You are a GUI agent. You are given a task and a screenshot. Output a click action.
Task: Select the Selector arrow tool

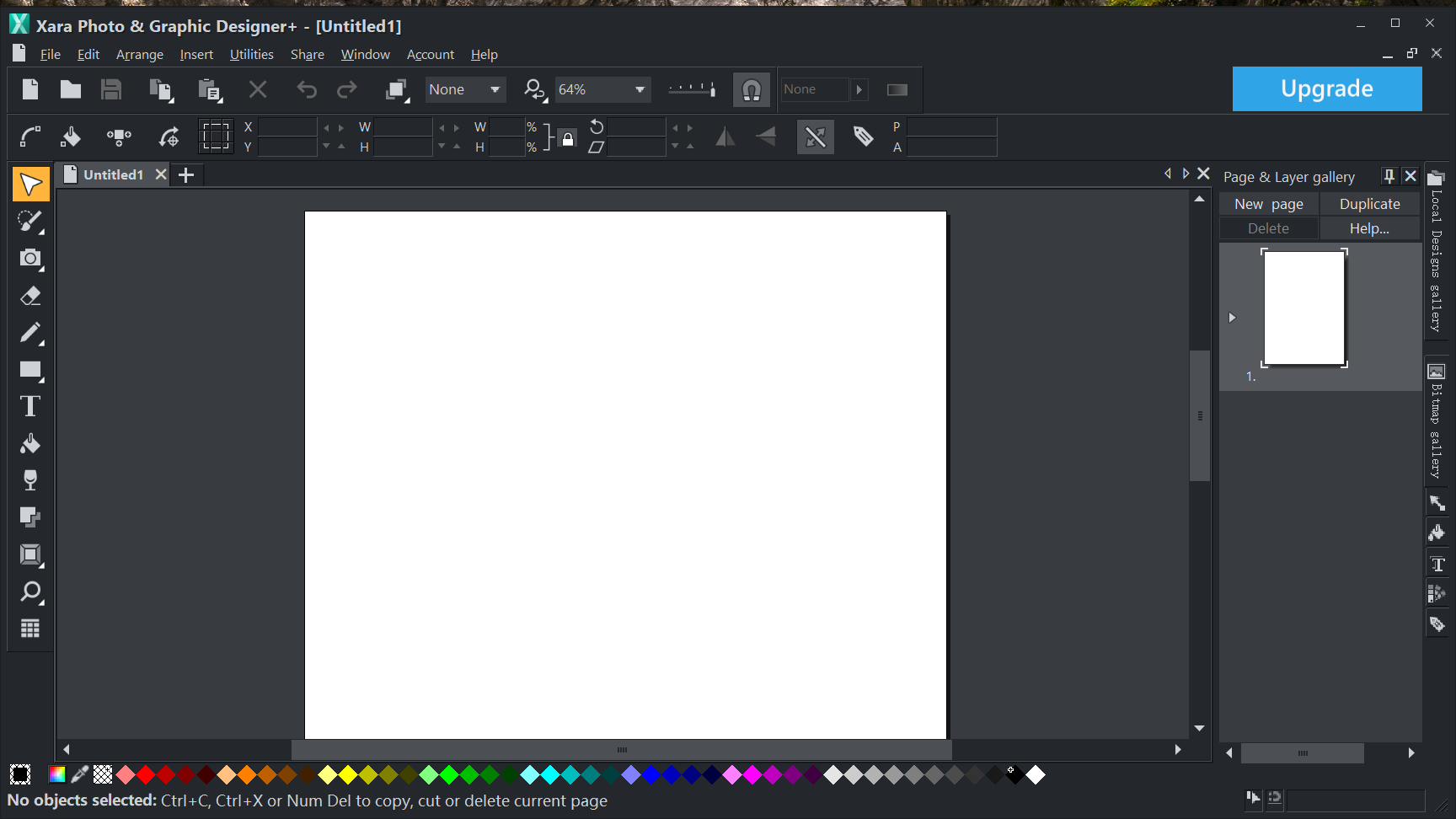click(x=31, y=185)
